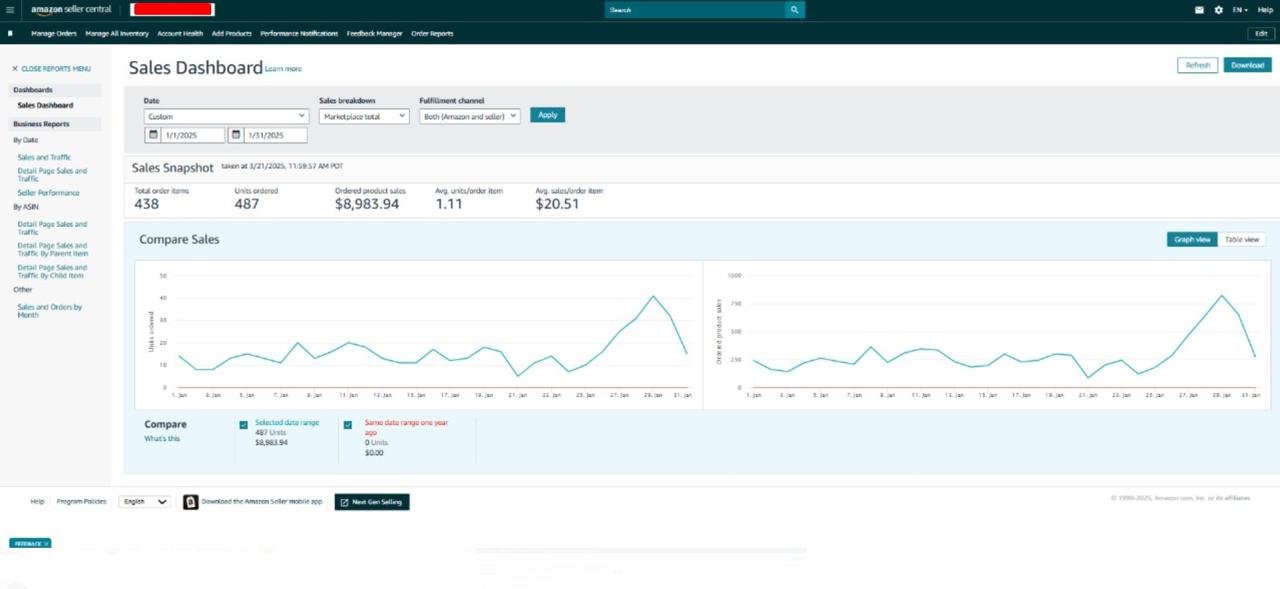Open Manage Orders from the favorites bar
Image resolution: width=1280 pixels, height=589 pixels.
(x=54, y=33)
